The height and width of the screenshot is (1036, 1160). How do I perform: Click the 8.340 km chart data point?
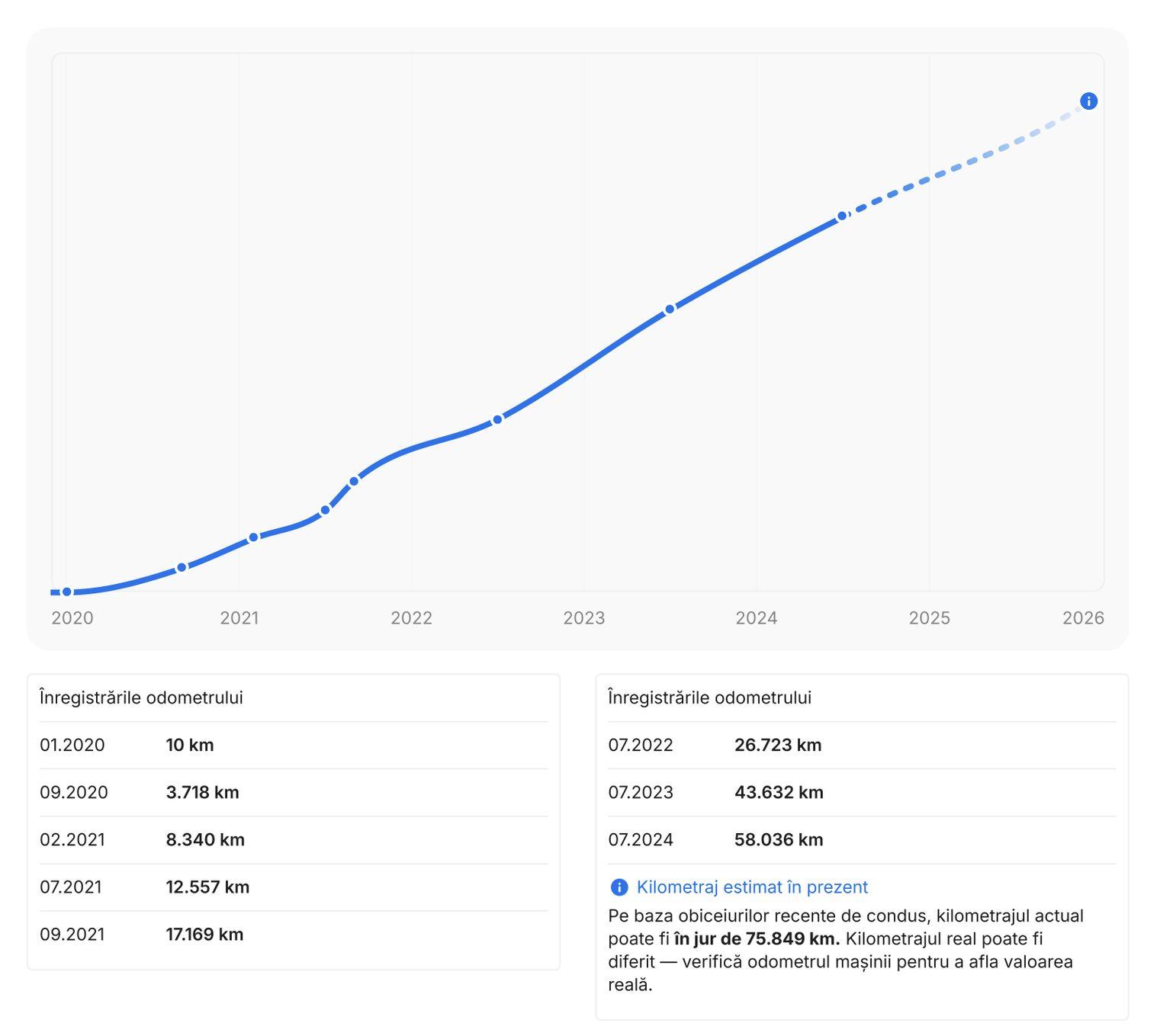[x=253, y=537]
